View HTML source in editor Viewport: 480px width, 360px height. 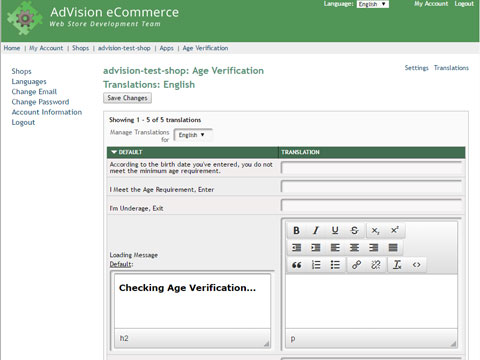click(416, 265)
